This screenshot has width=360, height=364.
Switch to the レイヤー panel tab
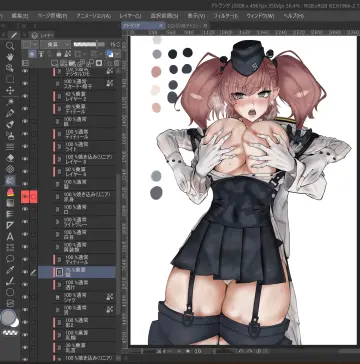pos(41,35)
